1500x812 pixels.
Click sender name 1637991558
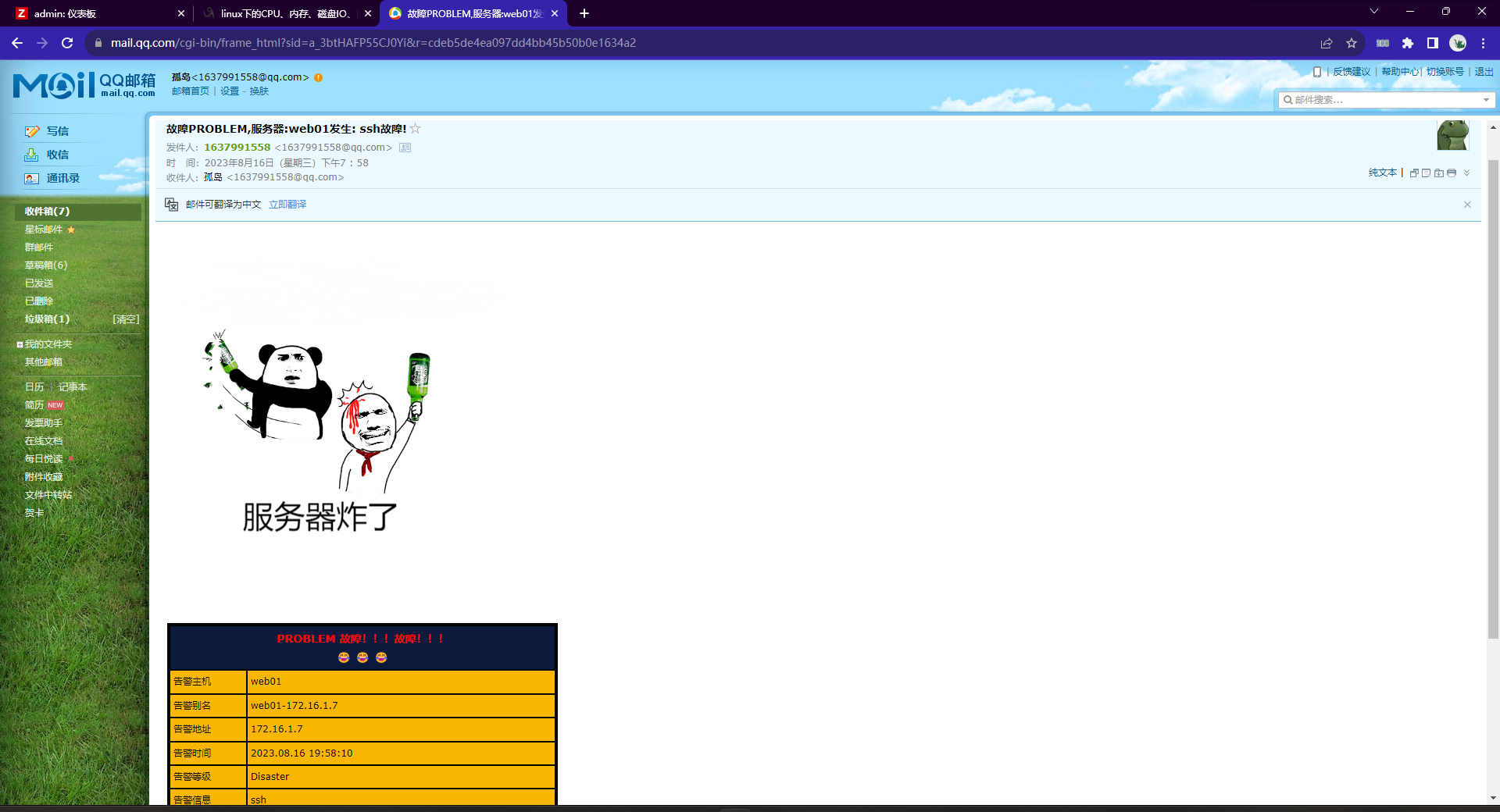(237, 148)
